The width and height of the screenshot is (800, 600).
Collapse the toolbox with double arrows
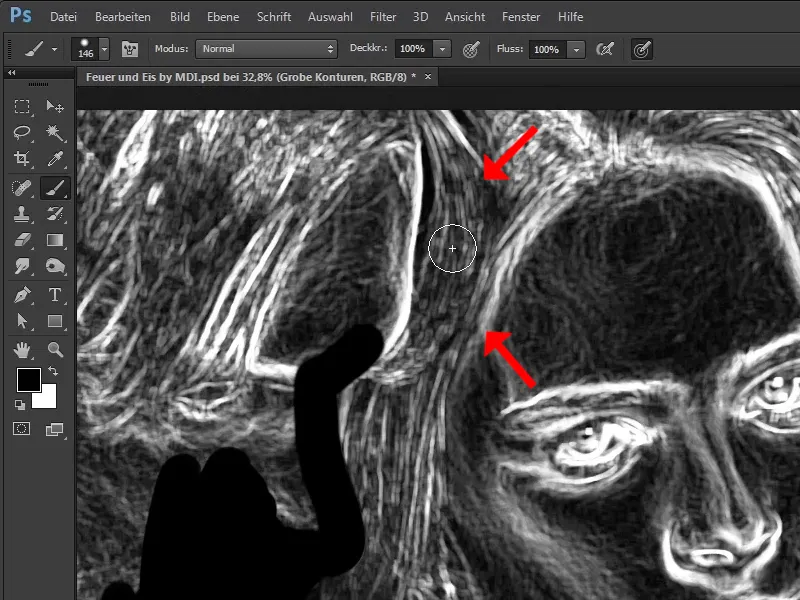(11, 73)
